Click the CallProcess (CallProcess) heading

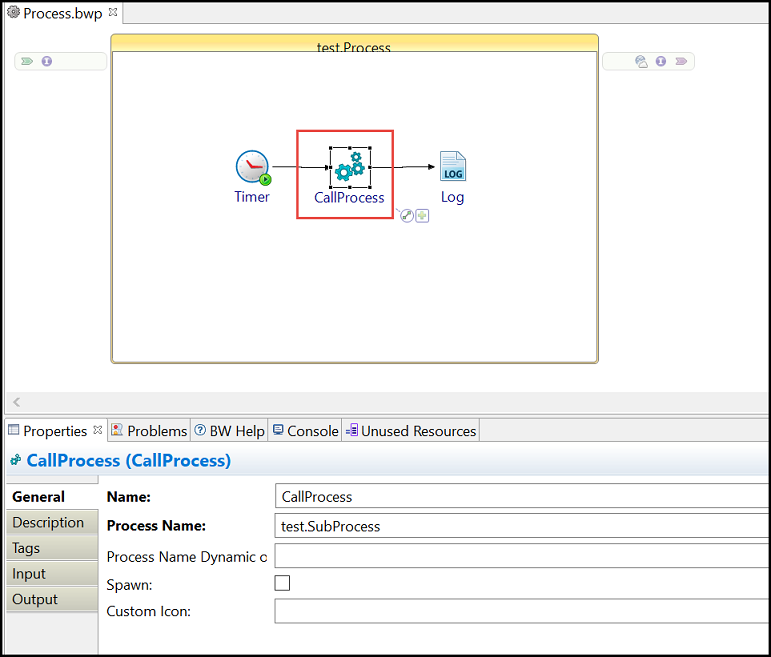[x=129, y=460]
